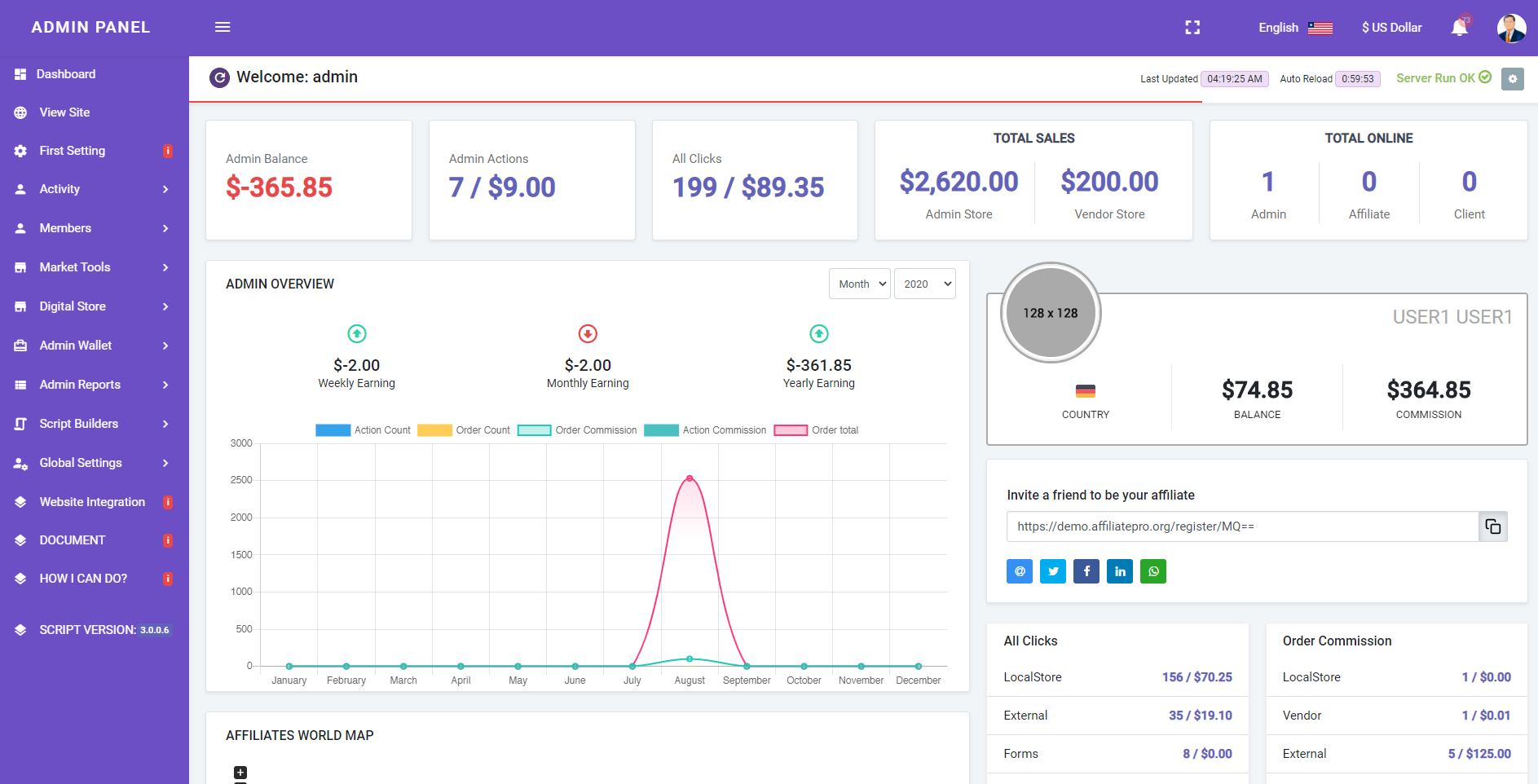The width and height of the screenshot is (1538, 784).
Task: Open the Month period dropdown
Action: click(860, 284)
